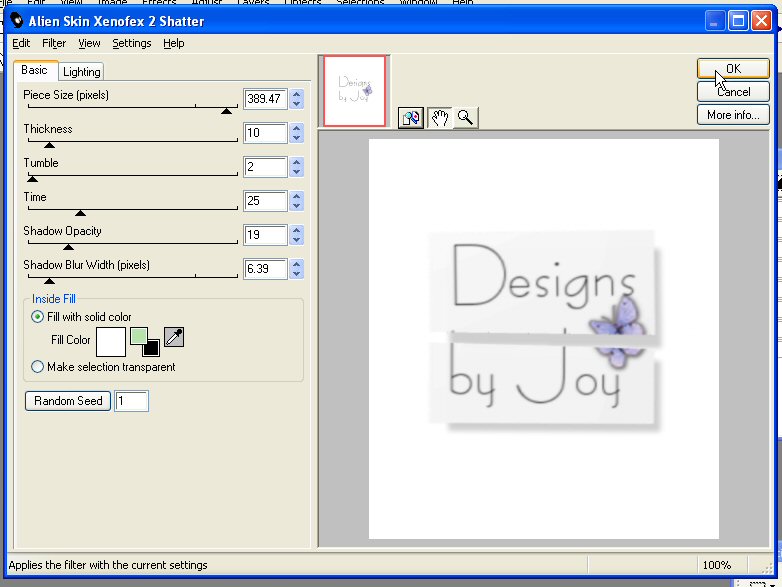Open the Edit menu
Viewport: 782px width, 587px height.
click(x=21, y=43)
